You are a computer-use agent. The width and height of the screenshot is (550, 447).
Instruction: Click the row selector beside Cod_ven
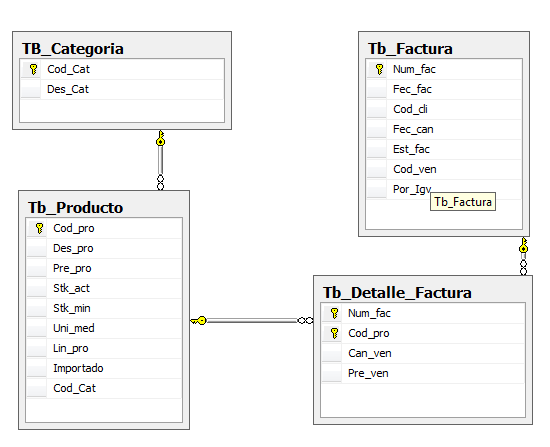pos(376,169)
